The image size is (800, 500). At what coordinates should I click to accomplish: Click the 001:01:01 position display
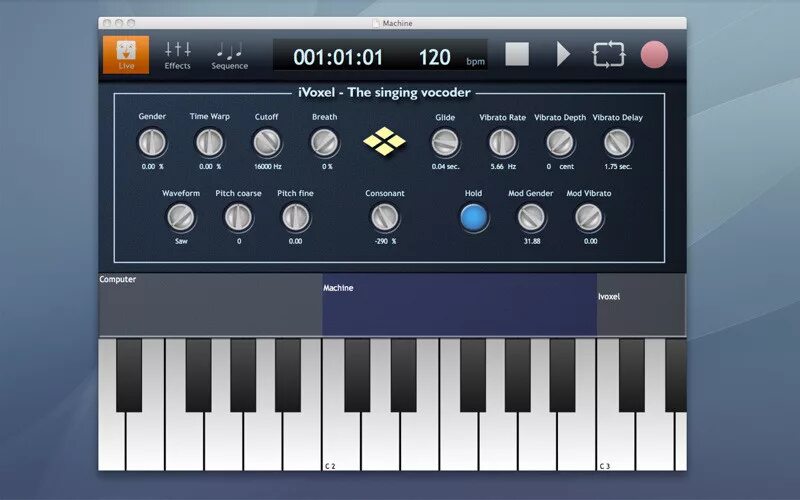pyautogui.click(x=338, y=57)
